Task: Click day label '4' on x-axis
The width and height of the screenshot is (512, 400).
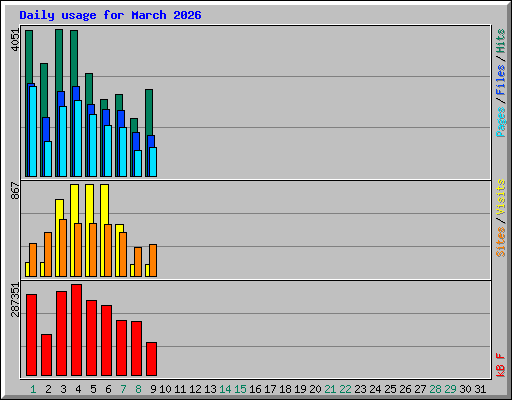Action: tap(78, 389)
